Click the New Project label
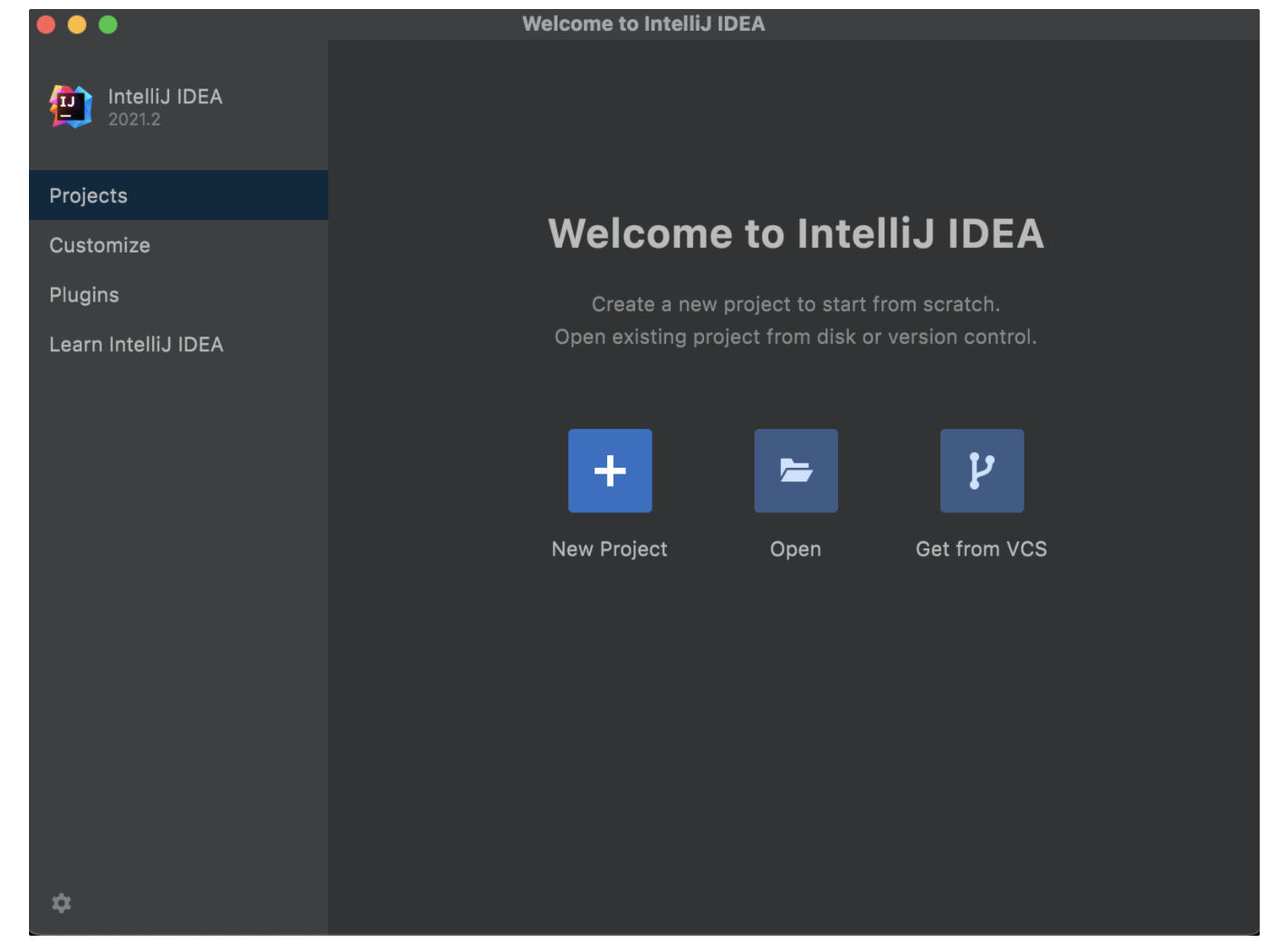This screenshot has height=952, width=1276. [610, 549]
